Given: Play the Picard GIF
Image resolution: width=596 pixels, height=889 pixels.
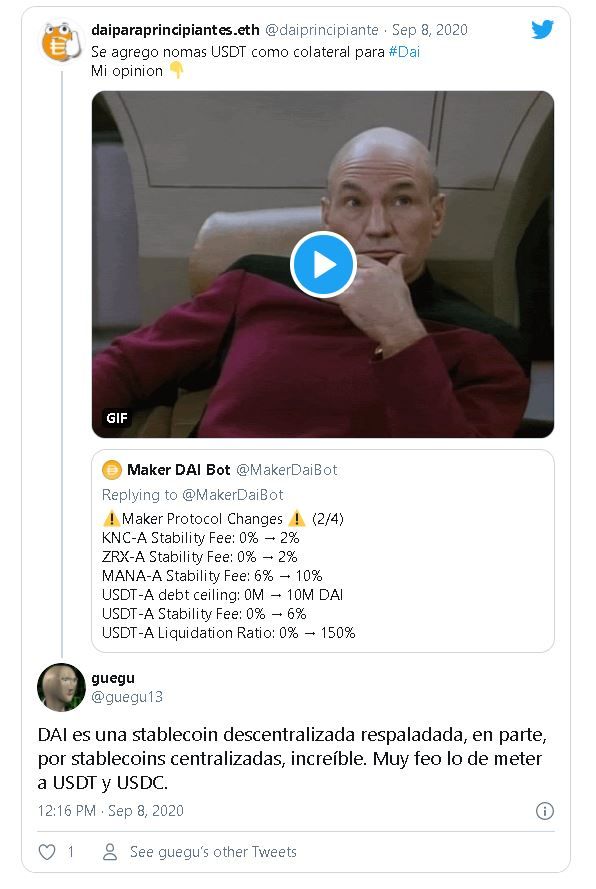Looking at the screenshot, I should point(322,265).
